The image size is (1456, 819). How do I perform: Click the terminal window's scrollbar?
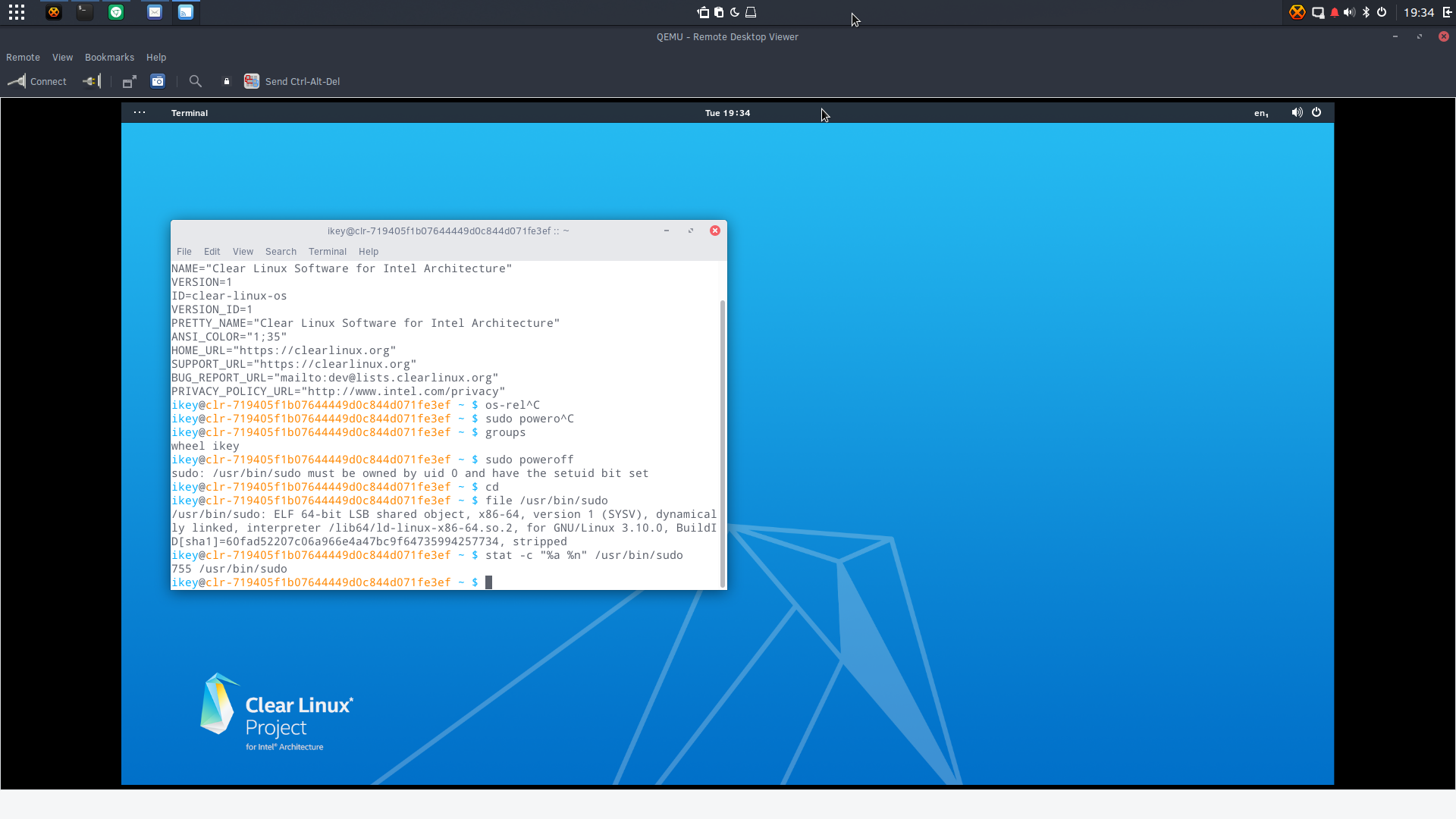[x=723, y=443]
